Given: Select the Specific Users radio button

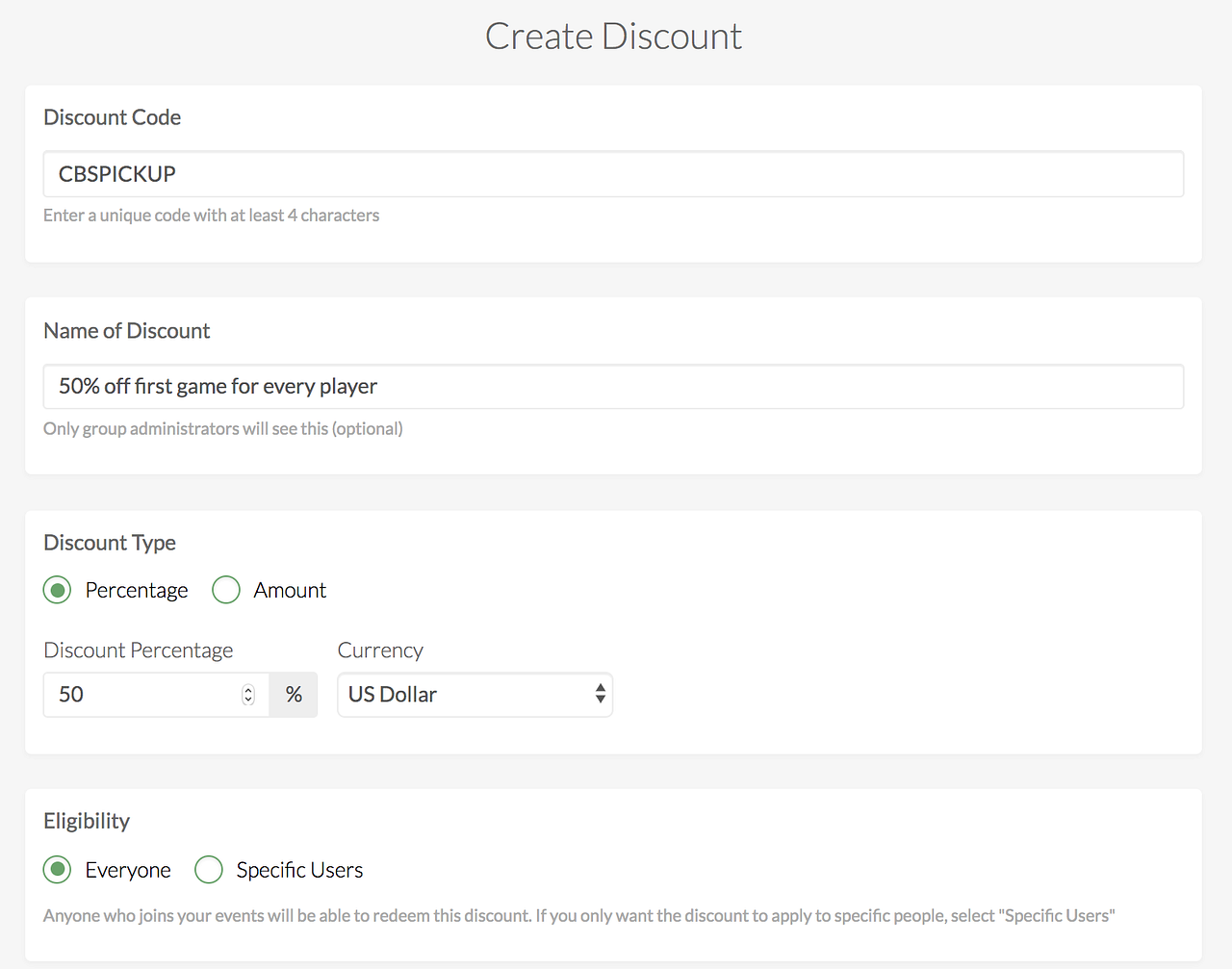Looking at the screenshot, I should coord(209,870).
